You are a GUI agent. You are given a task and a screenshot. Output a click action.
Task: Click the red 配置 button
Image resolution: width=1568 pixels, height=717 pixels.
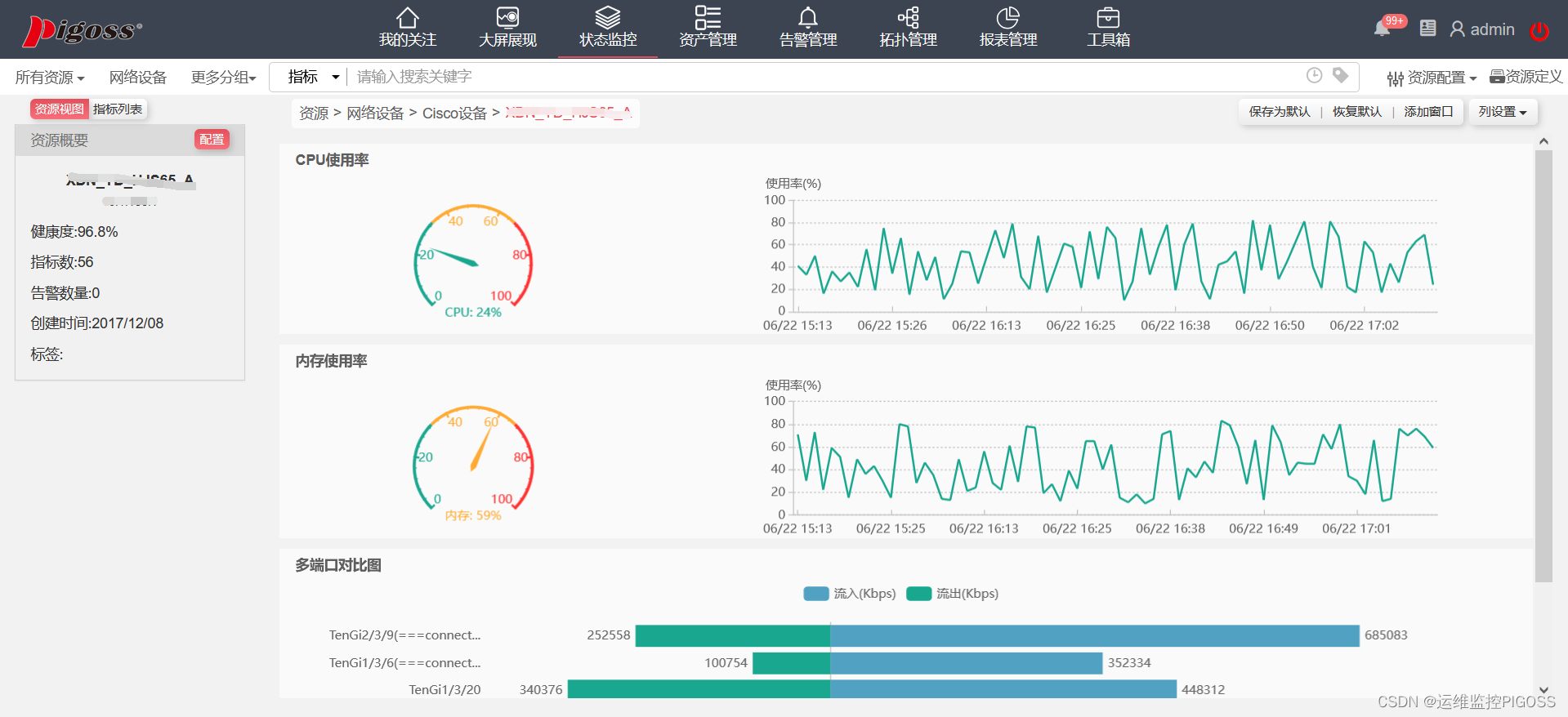click(212, 140)
